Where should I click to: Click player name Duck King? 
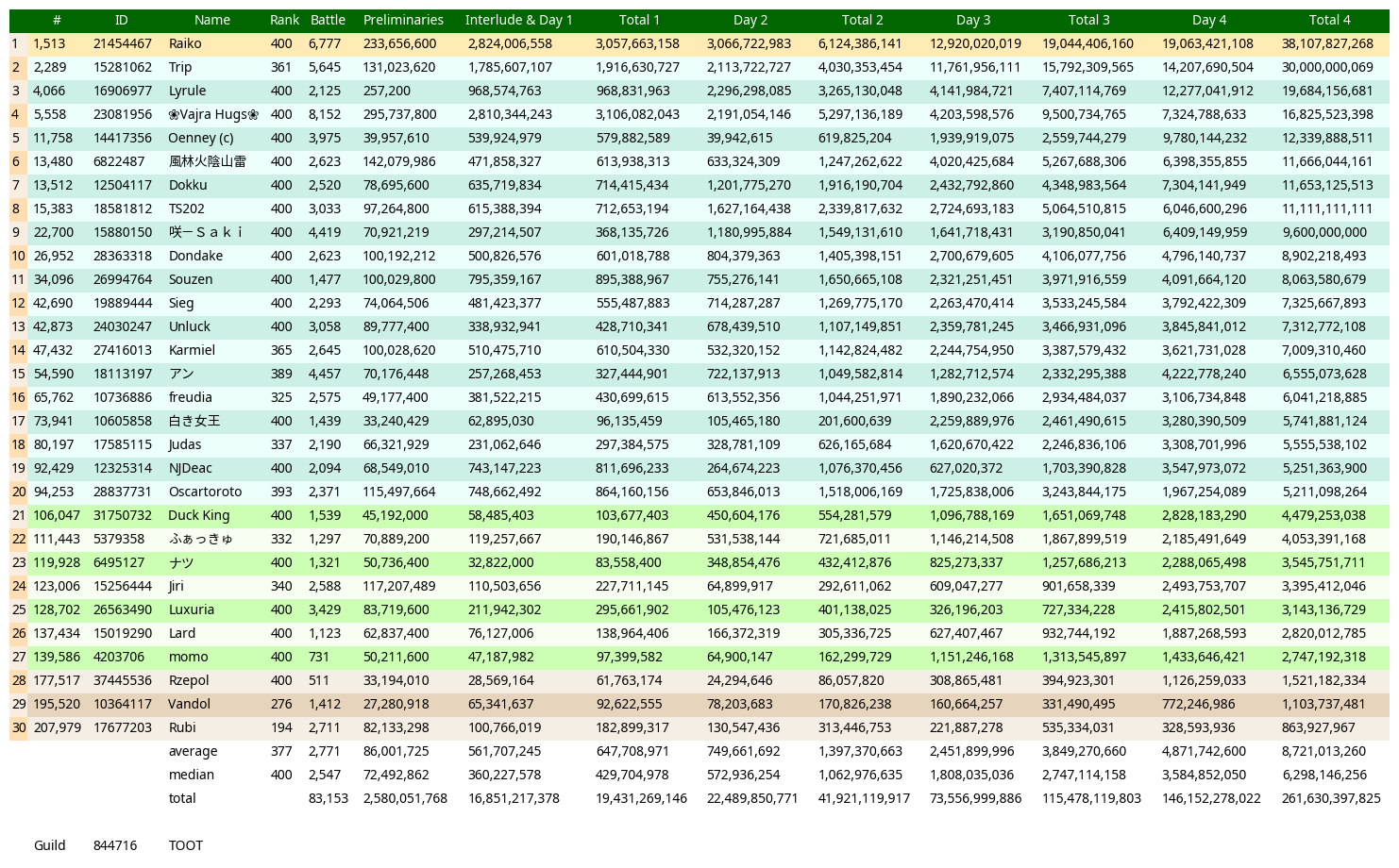click(199, 515)
